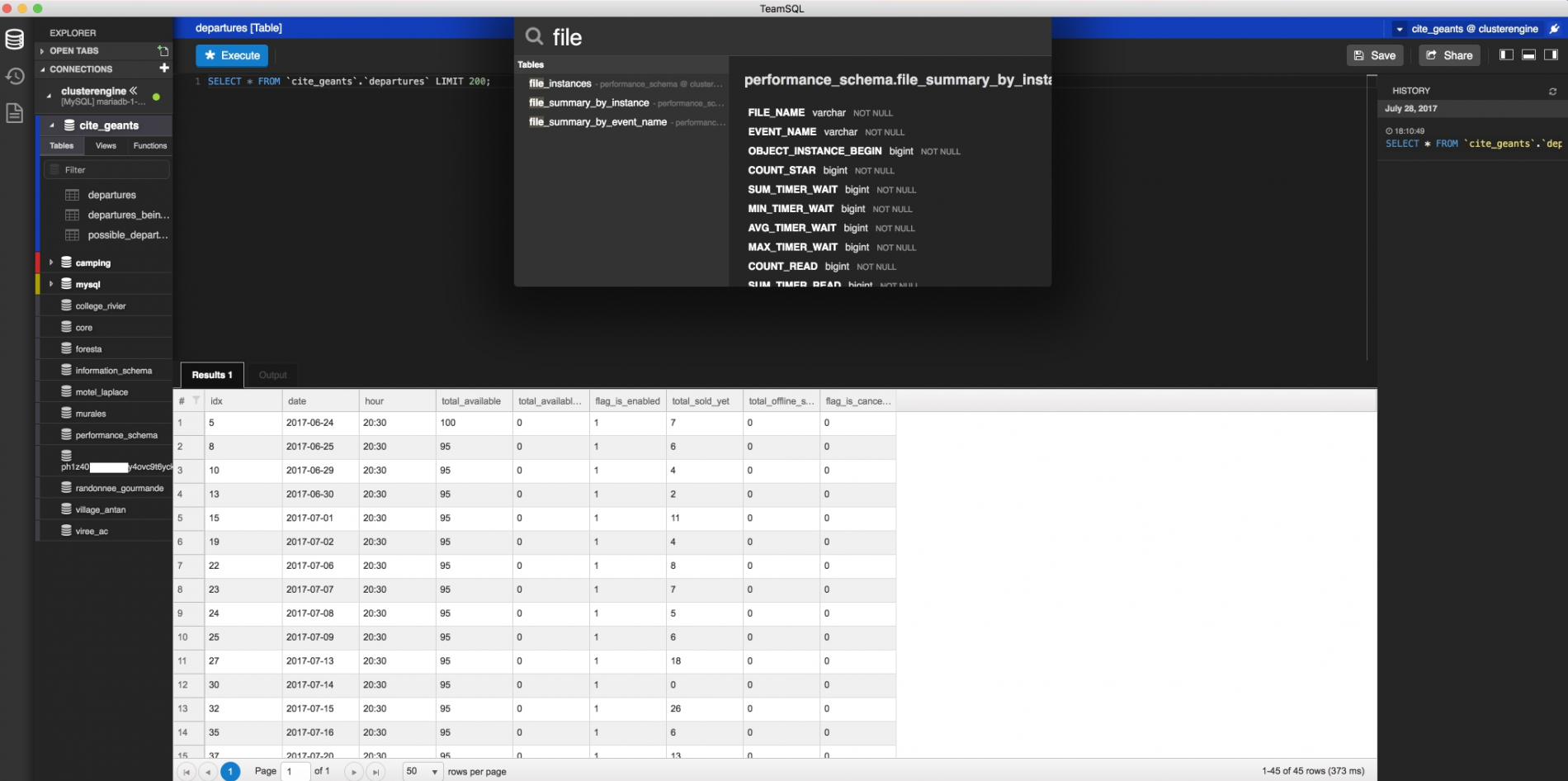Image resolution: width=1568 pixels, height=781 pixels.
Task: Click the new tab icon beside Open Tabs
Action: [x=163, y=50]
